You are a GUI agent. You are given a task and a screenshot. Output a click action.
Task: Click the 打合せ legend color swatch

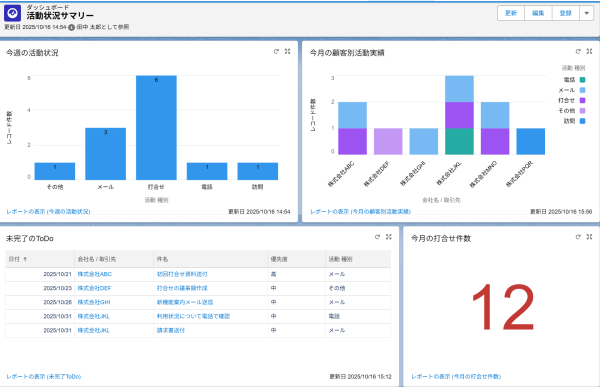tap(582, 100)
